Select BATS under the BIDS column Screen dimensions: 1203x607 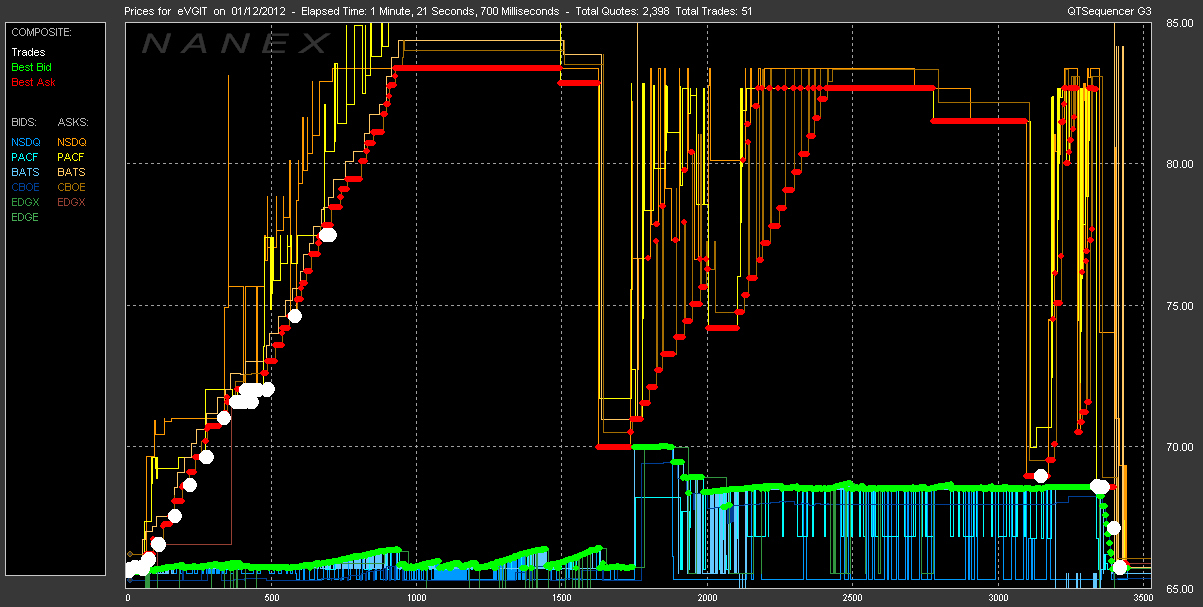coord(25,172)
